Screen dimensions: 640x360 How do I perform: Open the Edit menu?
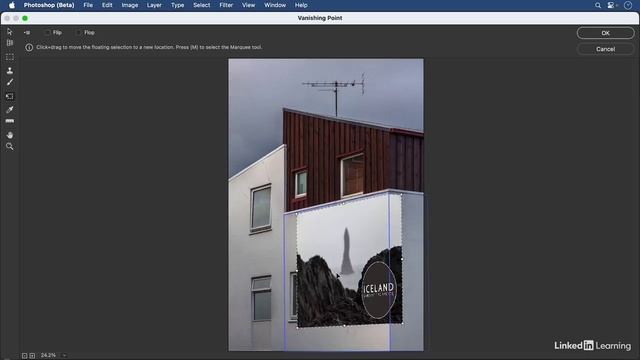tap(107, 5)
